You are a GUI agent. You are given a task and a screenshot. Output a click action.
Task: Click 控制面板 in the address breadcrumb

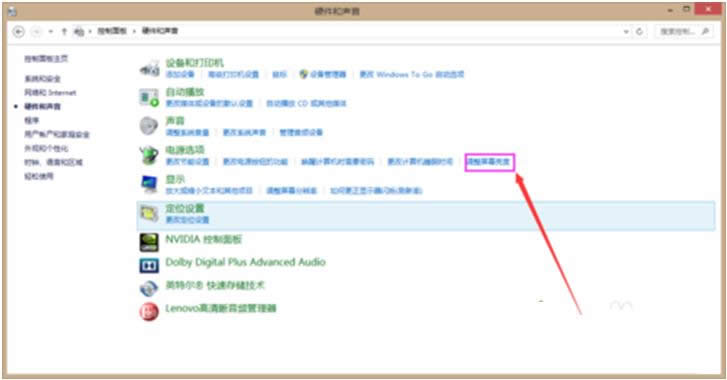click(112, 31)
